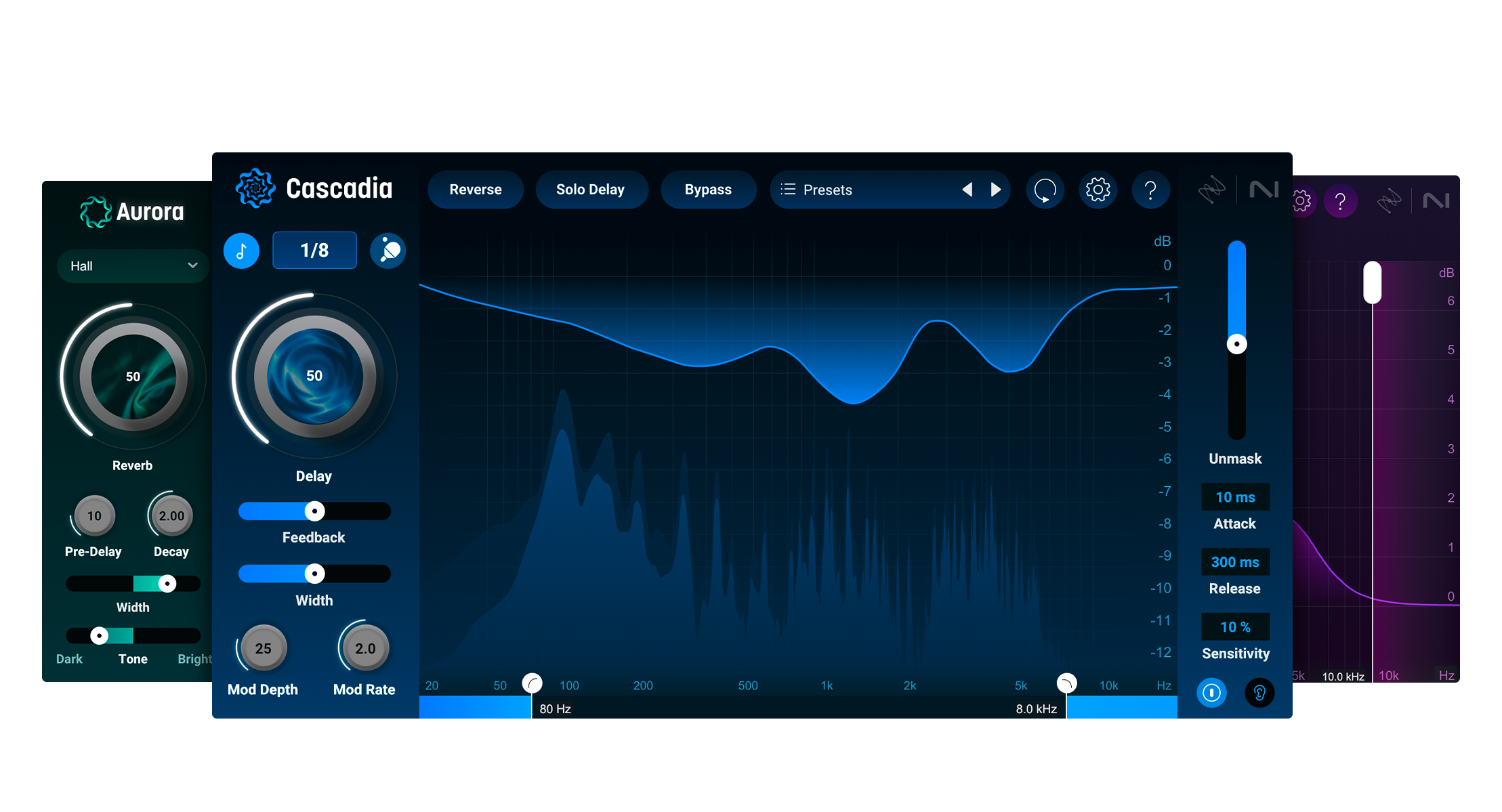This screenshot has height=812, width=1502.
Task: Adjust the Feedback slider handle
Action: (x=314, y=511)
